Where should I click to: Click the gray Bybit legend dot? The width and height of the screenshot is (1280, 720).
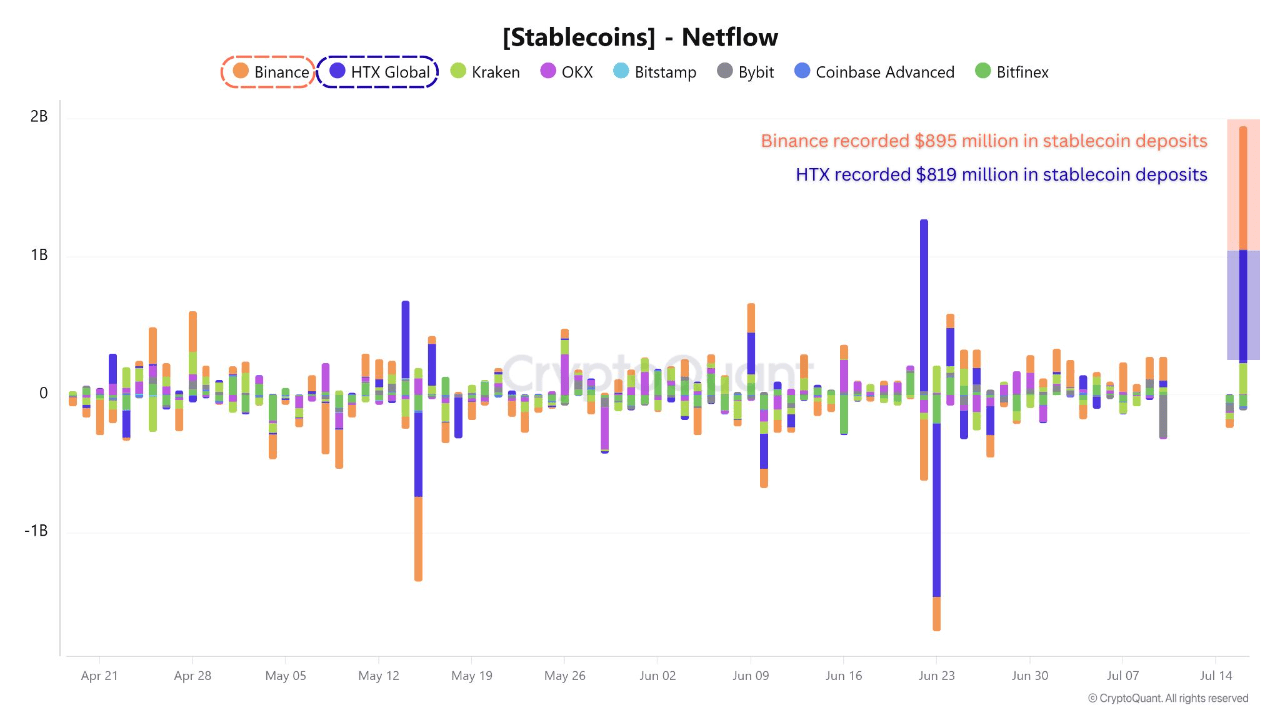pyautogui.click(x=723, y=72)
